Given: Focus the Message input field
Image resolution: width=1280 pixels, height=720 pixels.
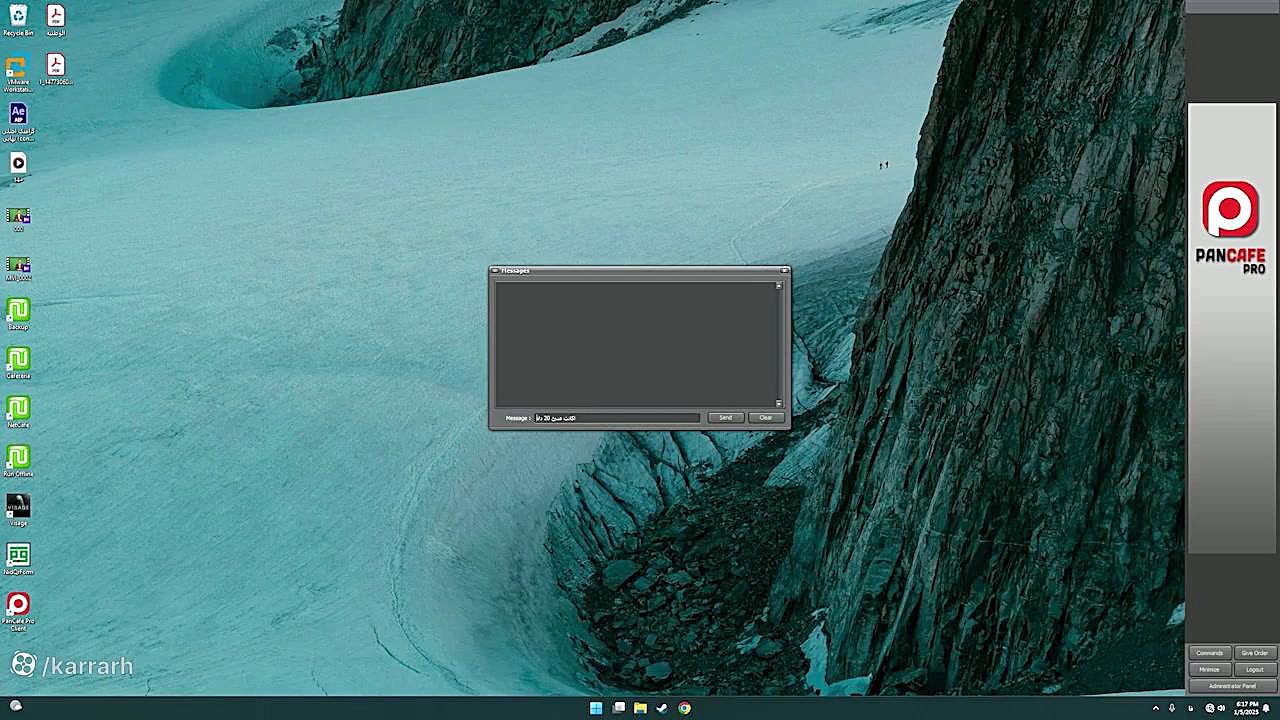Looking at the screenshot, I should point(617,417).
